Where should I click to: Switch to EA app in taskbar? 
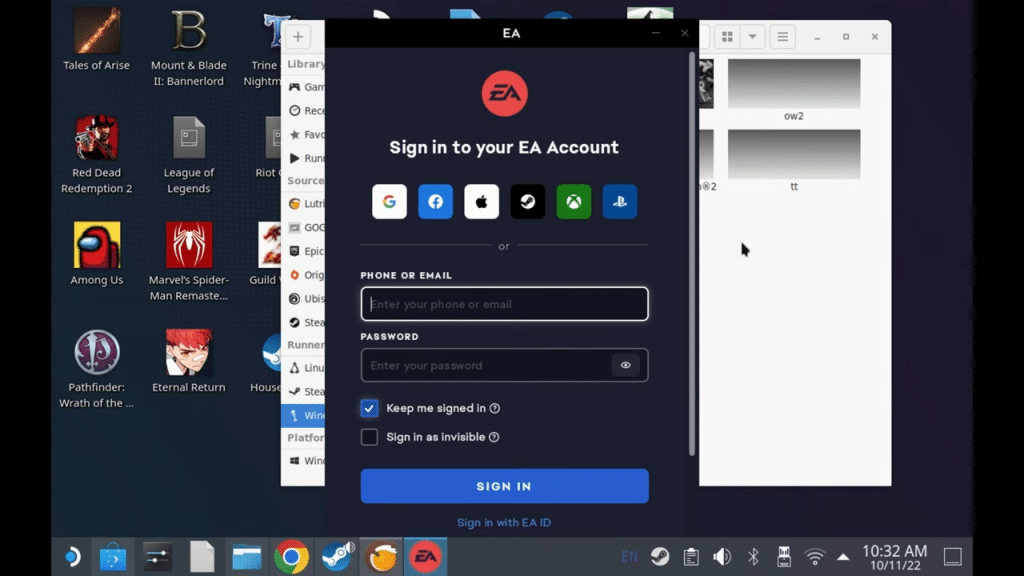coord(426,557)
